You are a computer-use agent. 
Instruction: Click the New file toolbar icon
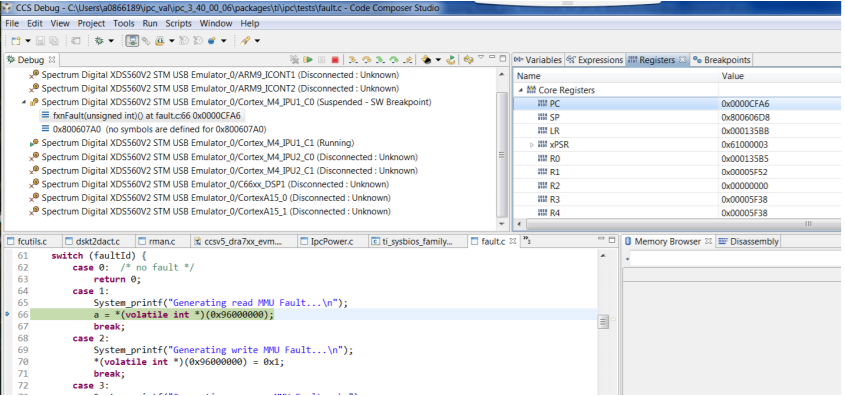tap(16, 40)
